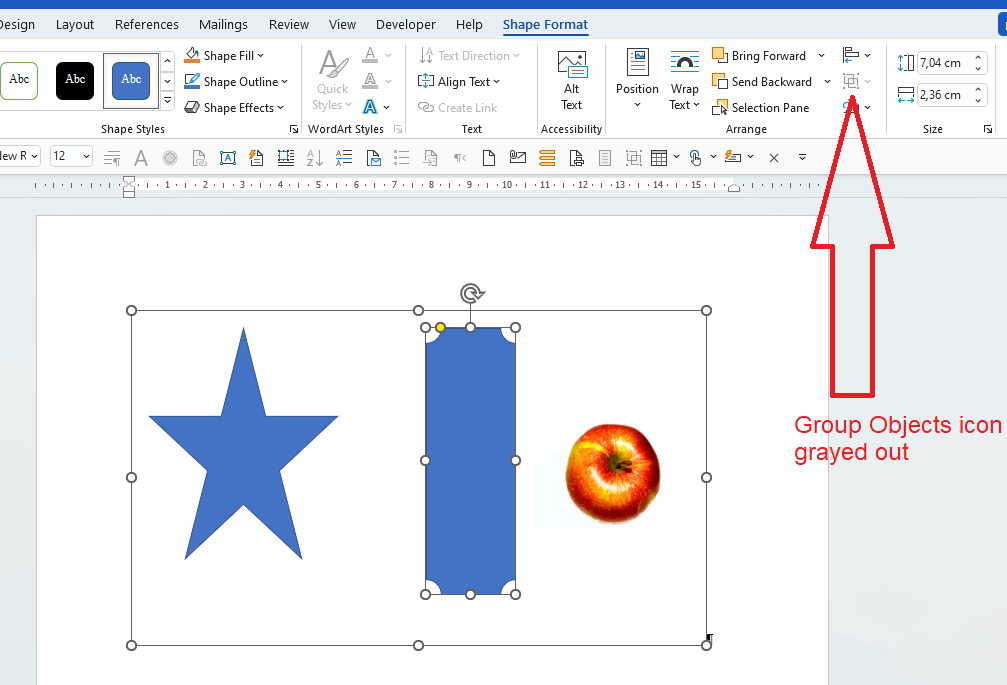The width and height of the screenshot is (1007, 685).
Task: Click the Draw Text Box toolbar icon
Action: [228, 157]
